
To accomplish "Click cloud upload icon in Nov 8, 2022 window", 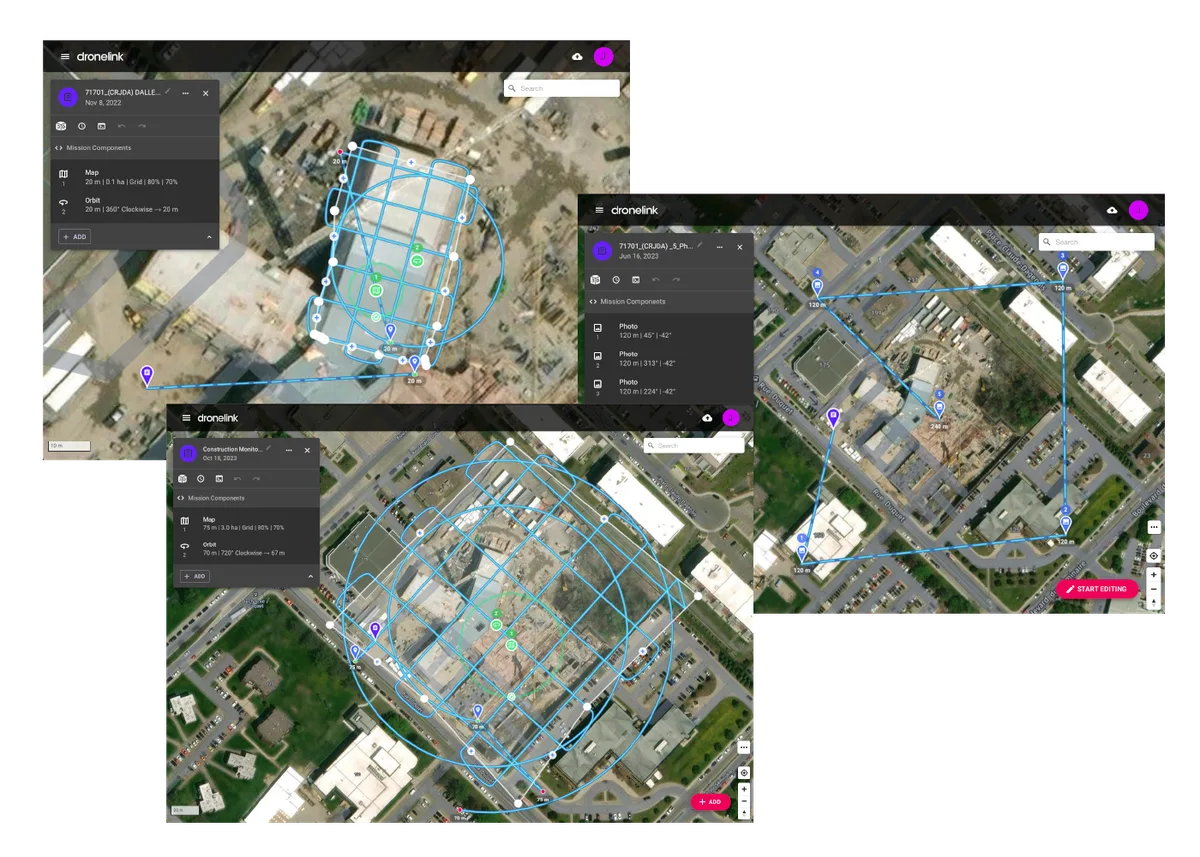I will pyautogui.click(x=577, y=57).
